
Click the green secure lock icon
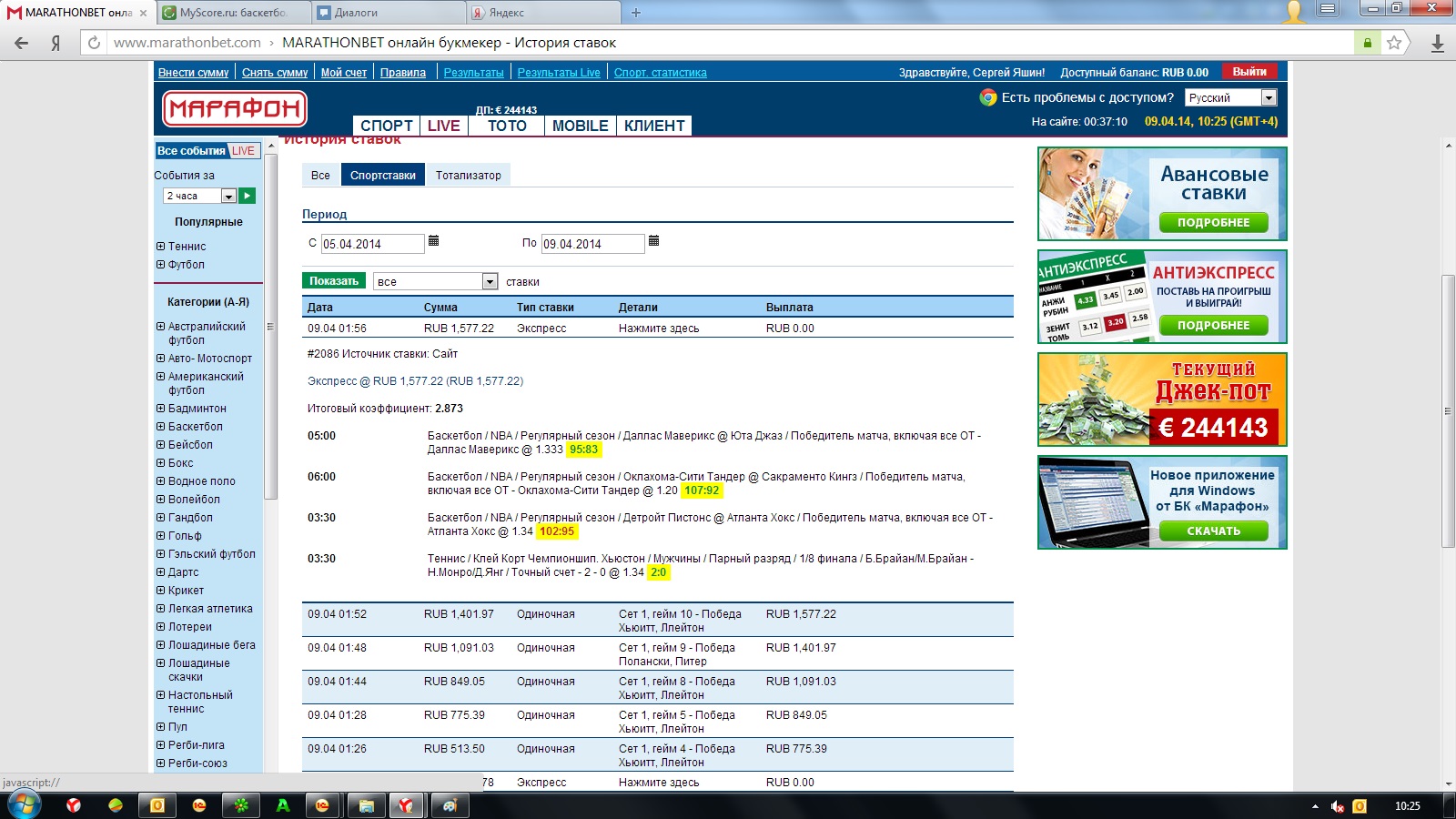pos(1367,43)
